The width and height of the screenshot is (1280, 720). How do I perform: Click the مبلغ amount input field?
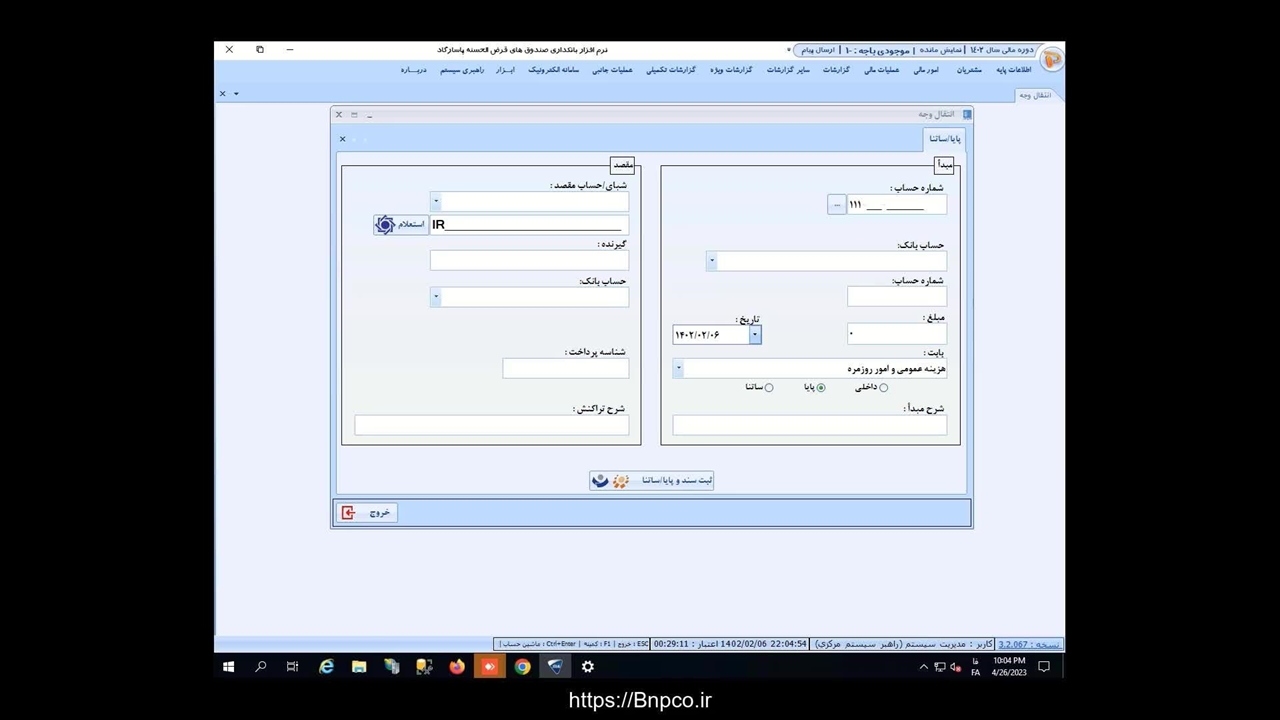[x=896, y=334]
